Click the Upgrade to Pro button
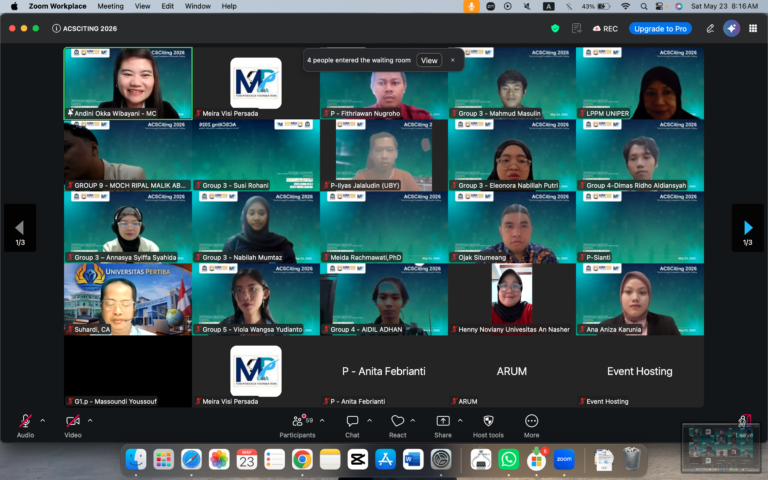Image resolution: width=768 pixels, height=480 pixels. click(x=660, y=28)
